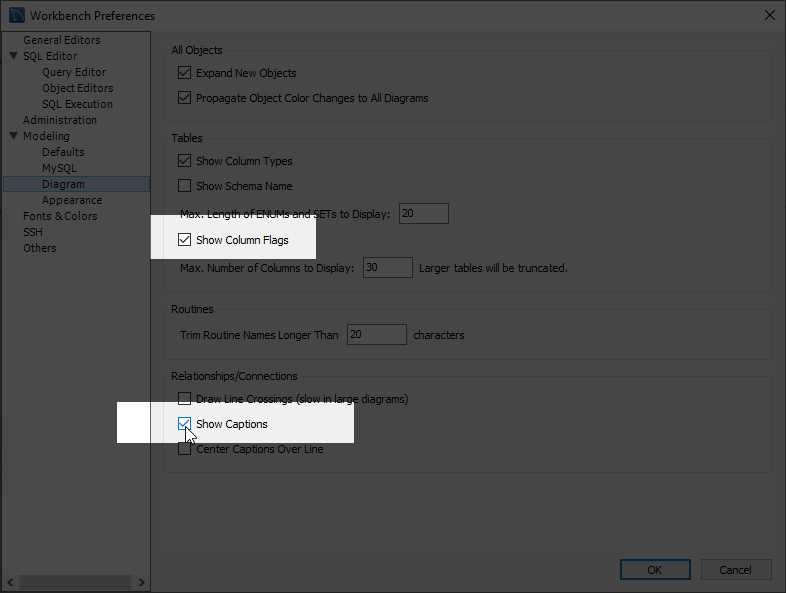
Task: Open SQL Execution preferences
Action: (x=78, y=104)
